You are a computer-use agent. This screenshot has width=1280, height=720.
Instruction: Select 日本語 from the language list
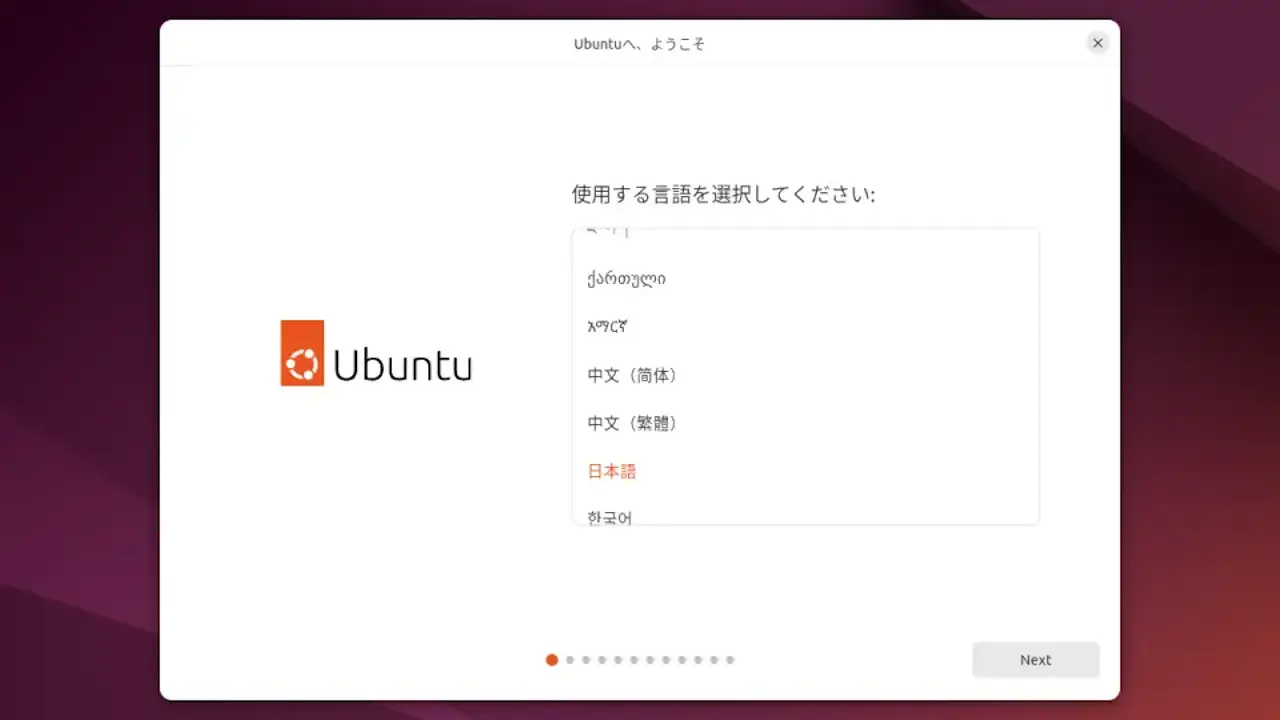(x=611, y=471)
